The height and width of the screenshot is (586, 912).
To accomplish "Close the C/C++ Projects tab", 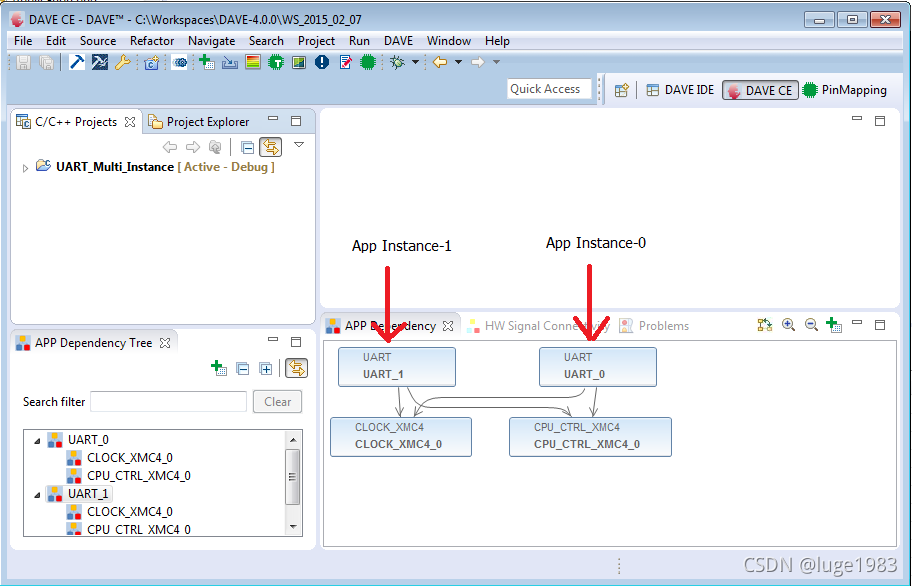I will pyautogui.click(x=130, y=122).
